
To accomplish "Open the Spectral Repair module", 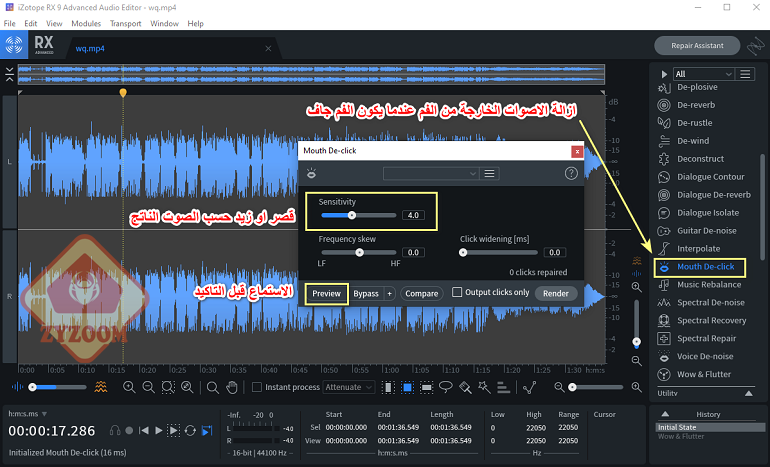I will pyautogui.click(x=706, y=338).
